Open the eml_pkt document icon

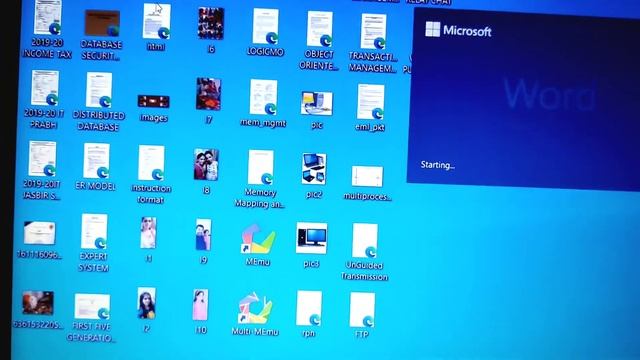(371, 102)
